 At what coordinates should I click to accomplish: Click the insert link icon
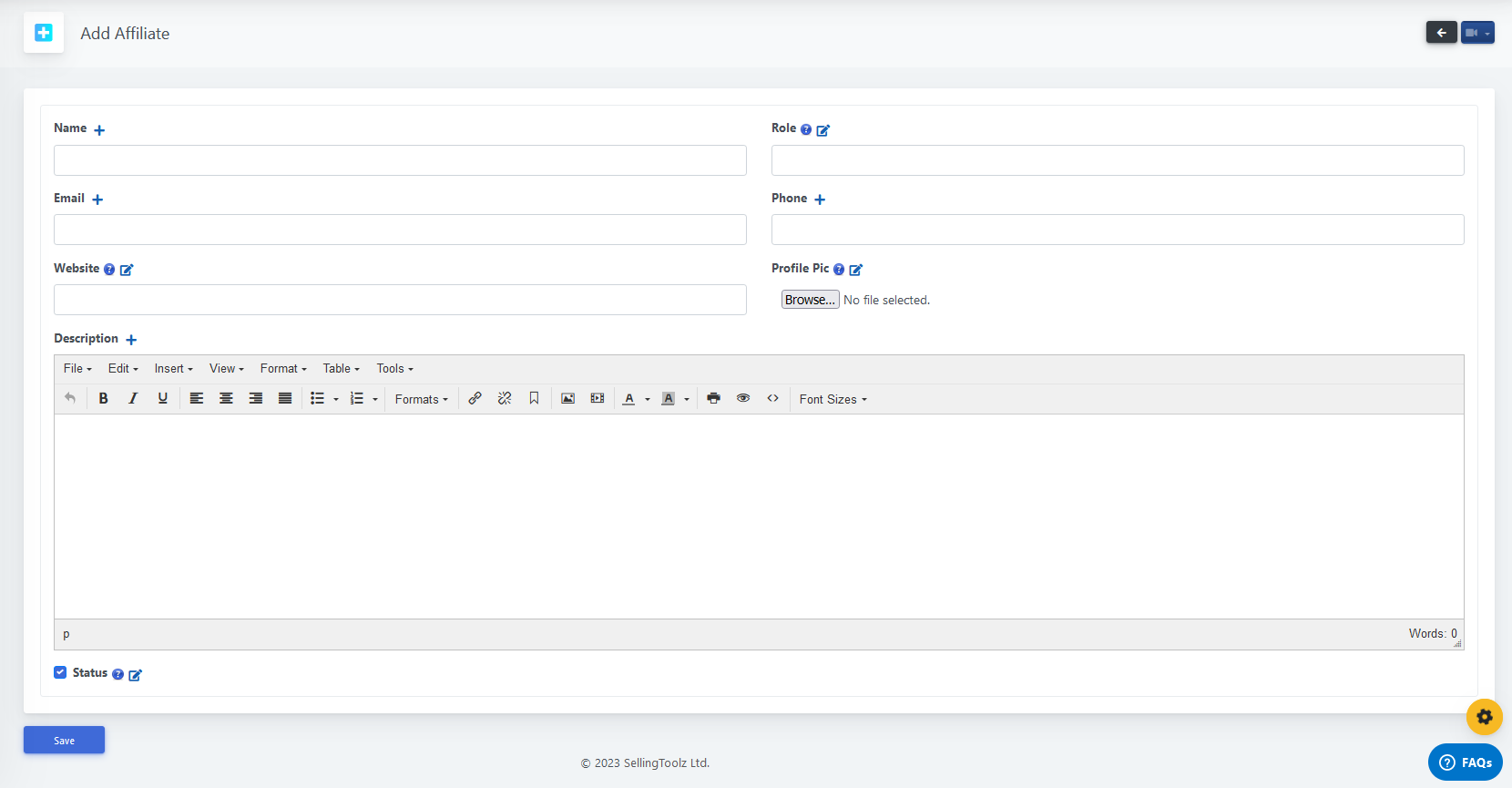(x=475, y=399)
